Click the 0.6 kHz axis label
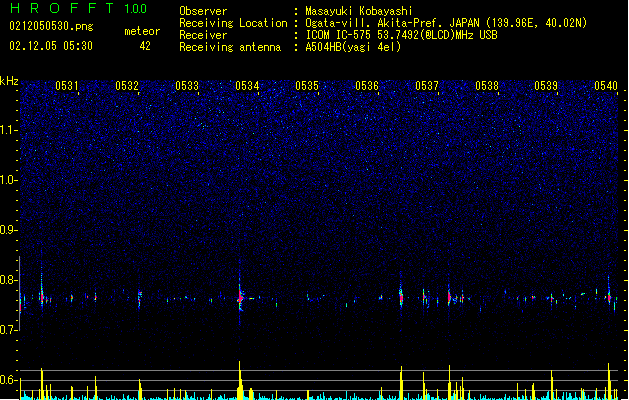The width and height of the screenshot is (629, 400). (8, 380)
